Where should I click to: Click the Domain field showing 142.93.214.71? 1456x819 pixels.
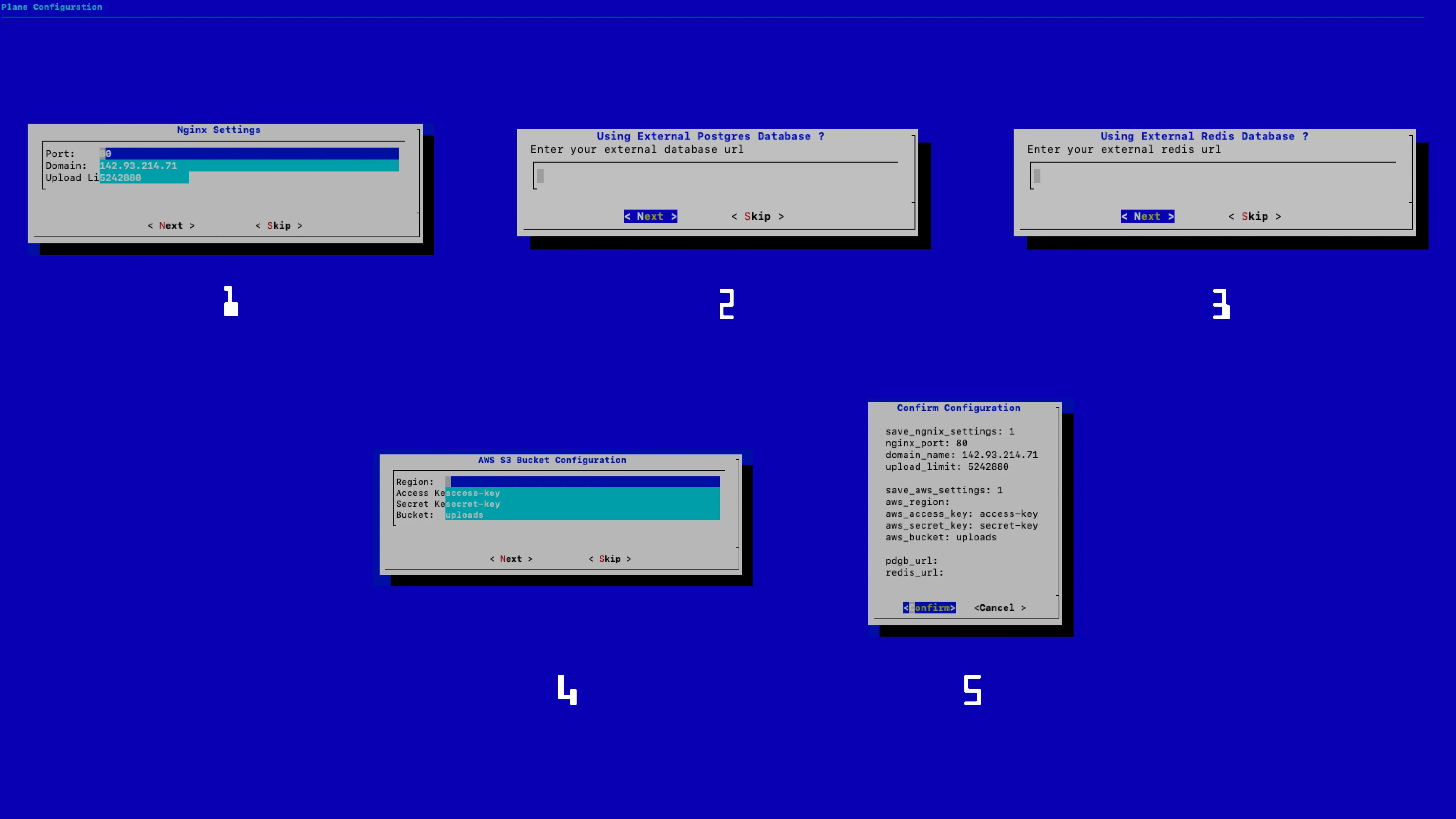click(x=249, y=166)
